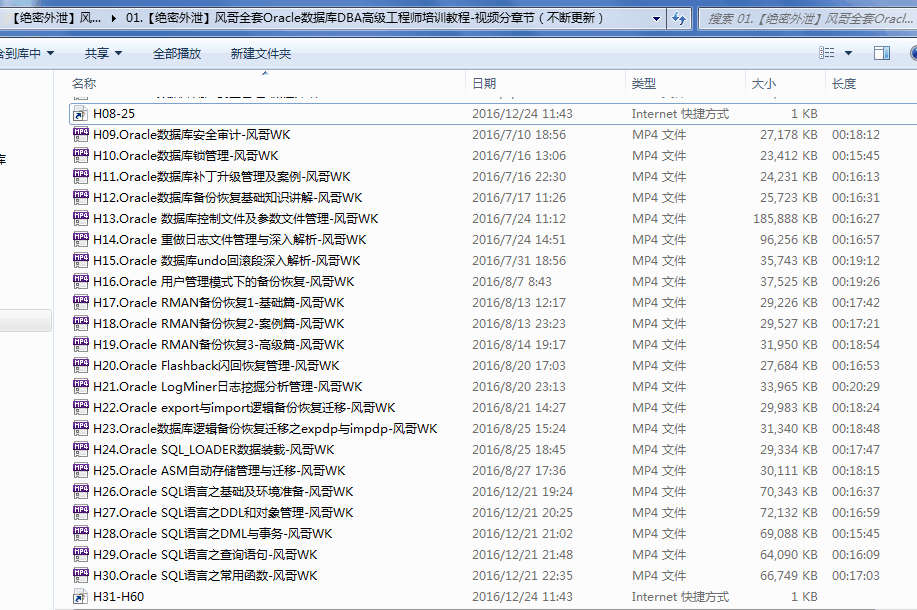This screenshot has height=610, width=917.
Task: Click the MP4 icon of H23.Oracle expdp file
Action: (x=80, y=429)
